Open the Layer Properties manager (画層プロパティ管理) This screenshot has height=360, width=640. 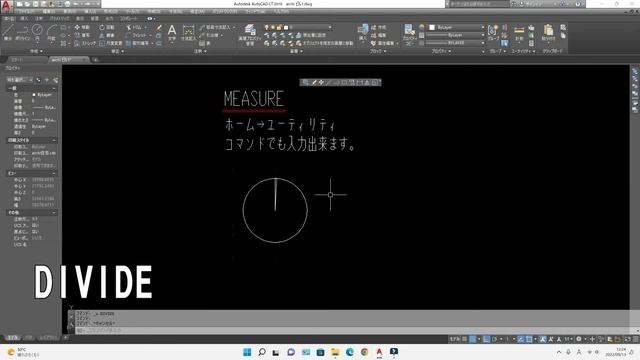click(250, 34)
